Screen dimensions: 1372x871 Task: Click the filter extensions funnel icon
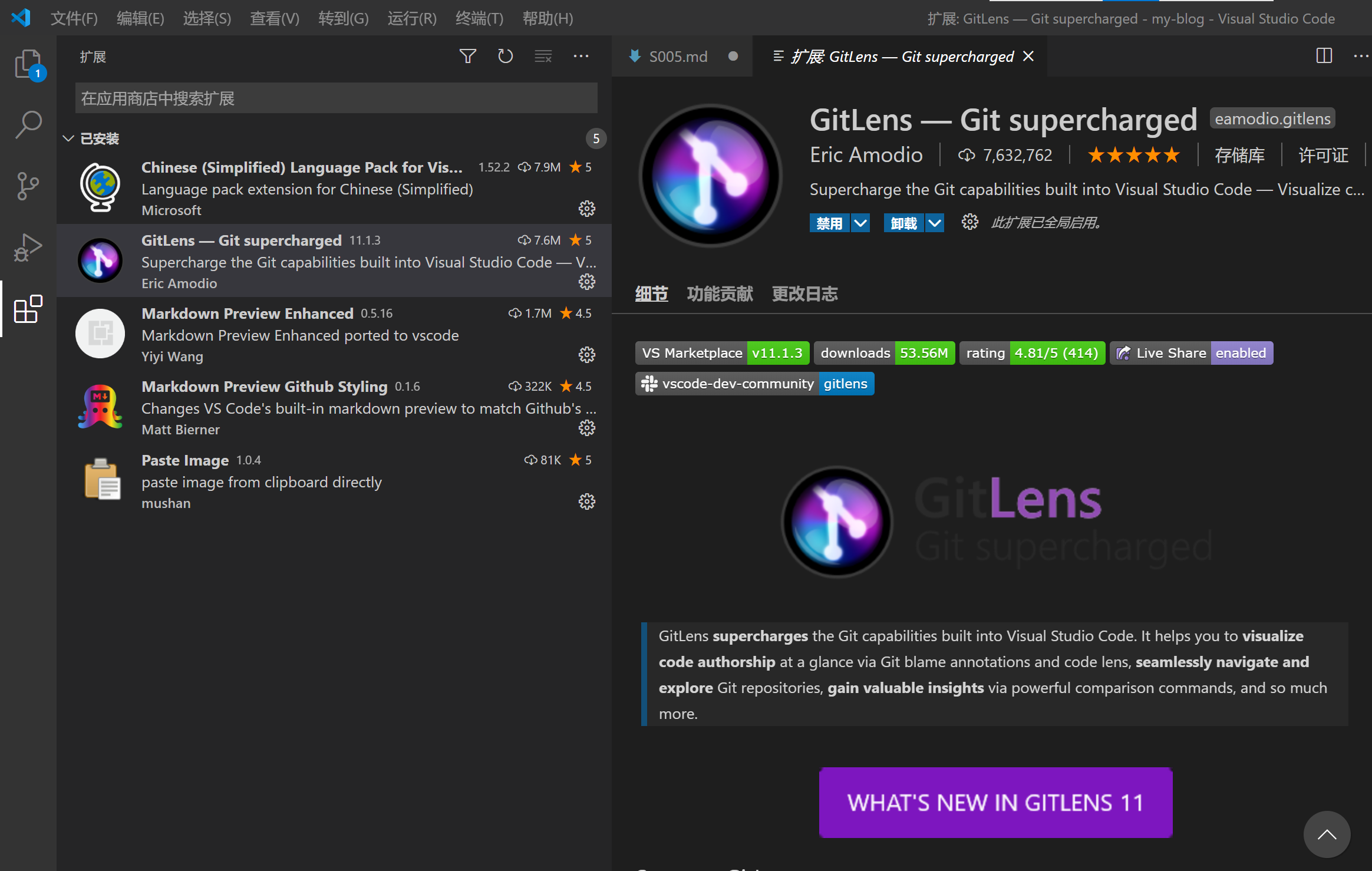pyautogui.click(x=467, y=57)
